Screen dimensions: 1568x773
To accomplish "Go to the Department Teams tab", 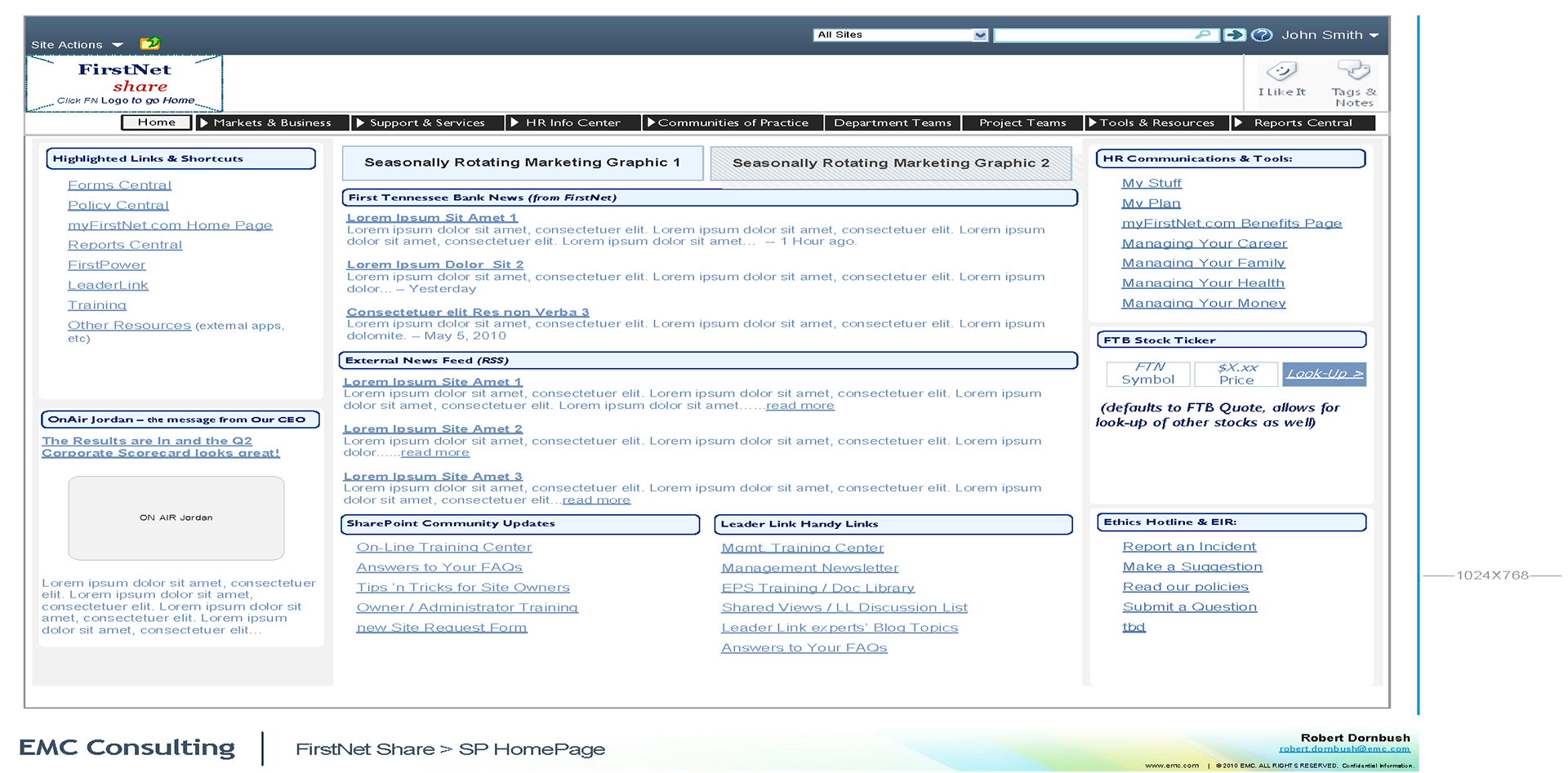I will (x=893, y=122).
